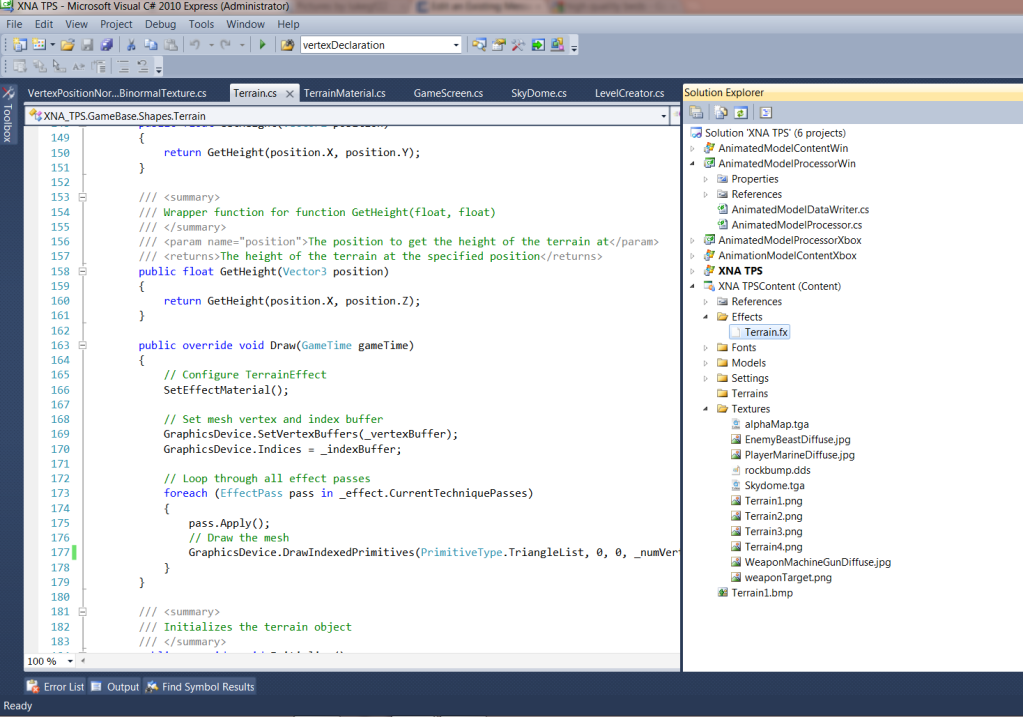Click the editor horizontal scrollbar left arrow
The height and width of the screenshot is (717, 1023).
click(83, 661)
